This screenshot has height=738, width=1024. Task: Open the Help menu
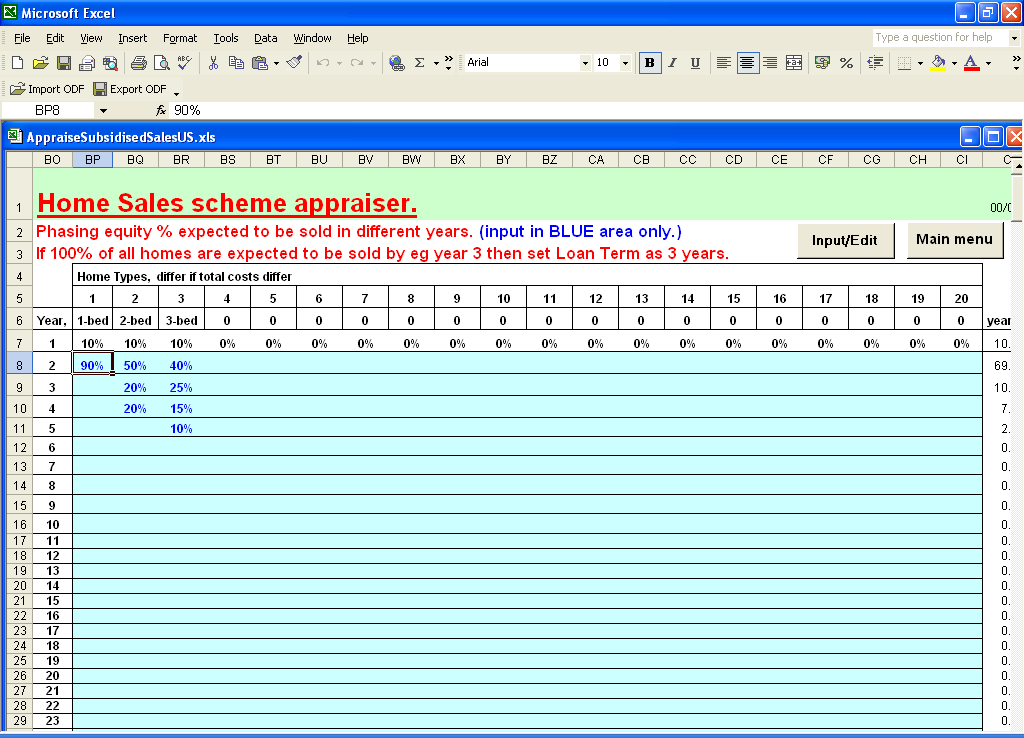point(357,38)
